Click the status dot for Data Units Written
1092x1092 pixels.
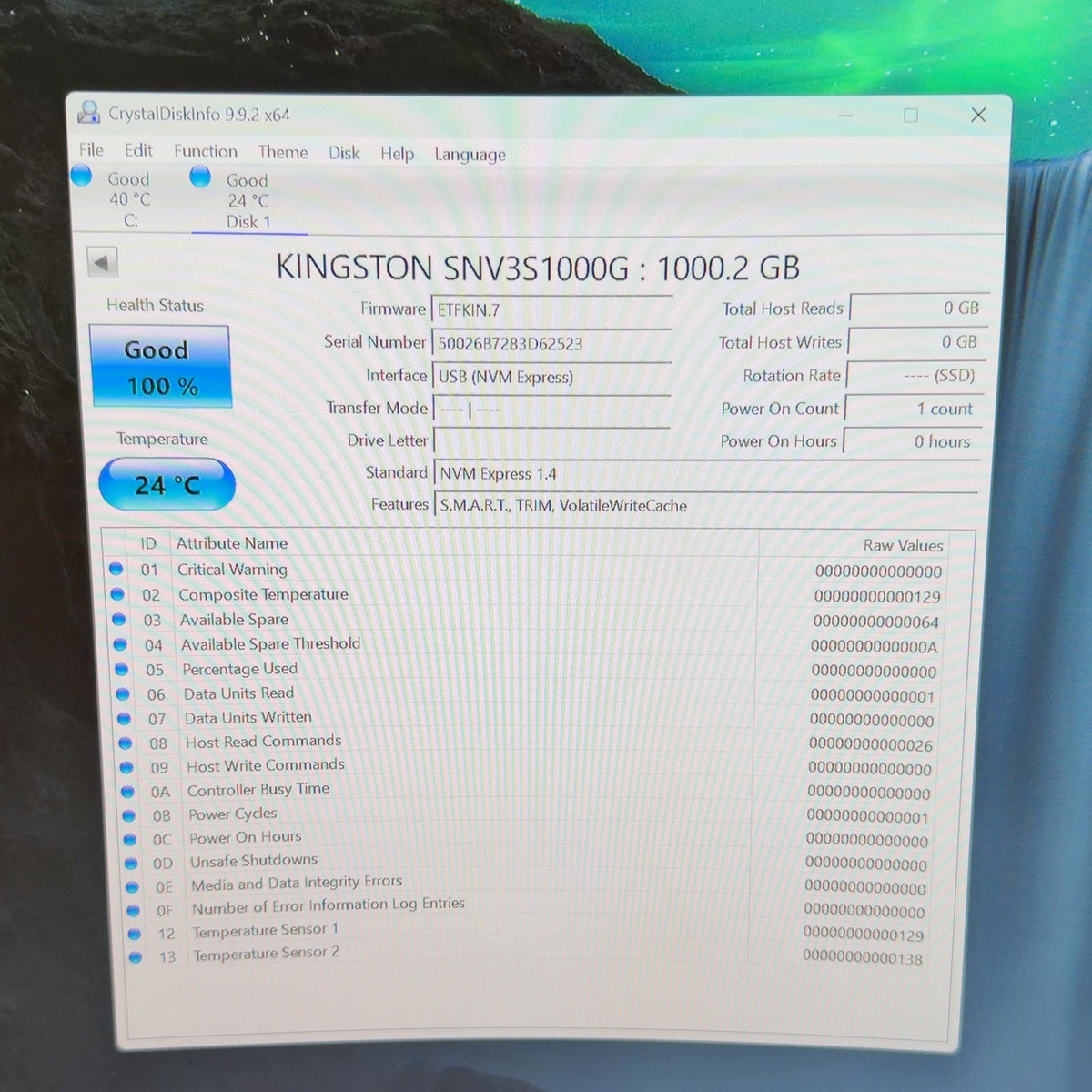coord(125,718)
